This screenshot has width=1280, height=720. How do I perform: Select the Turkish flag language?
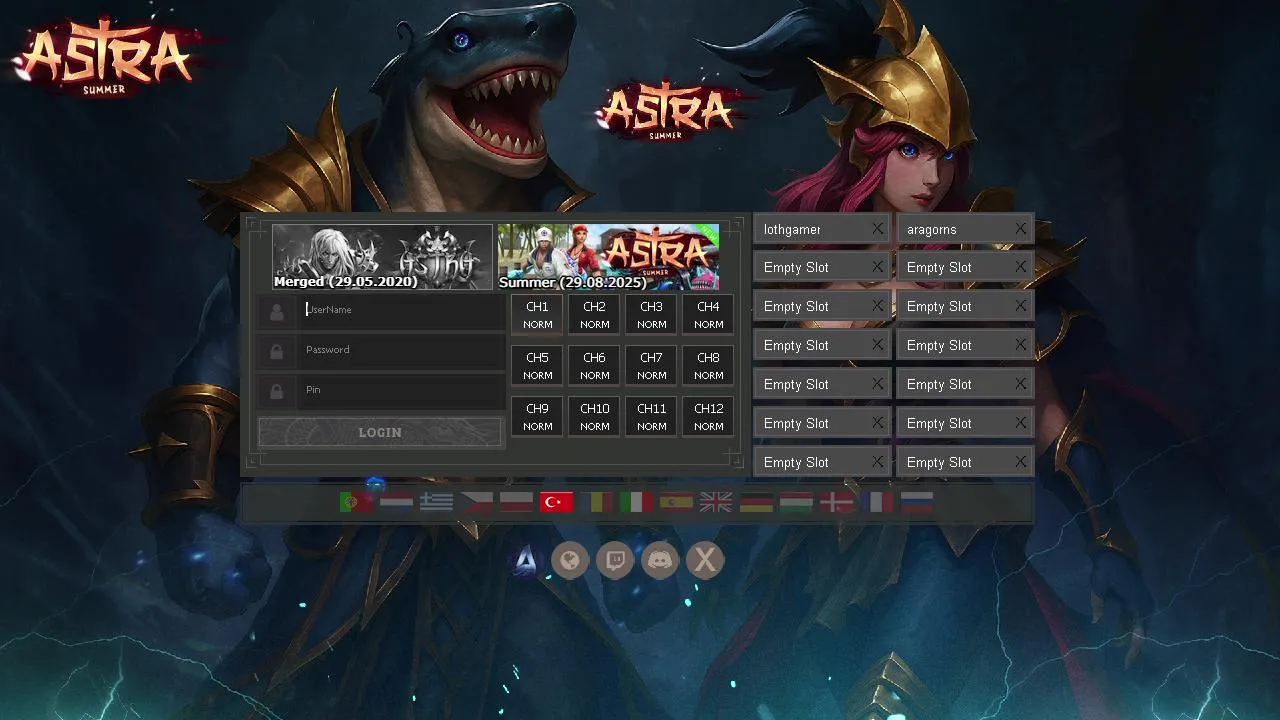[x=556, y=502]
